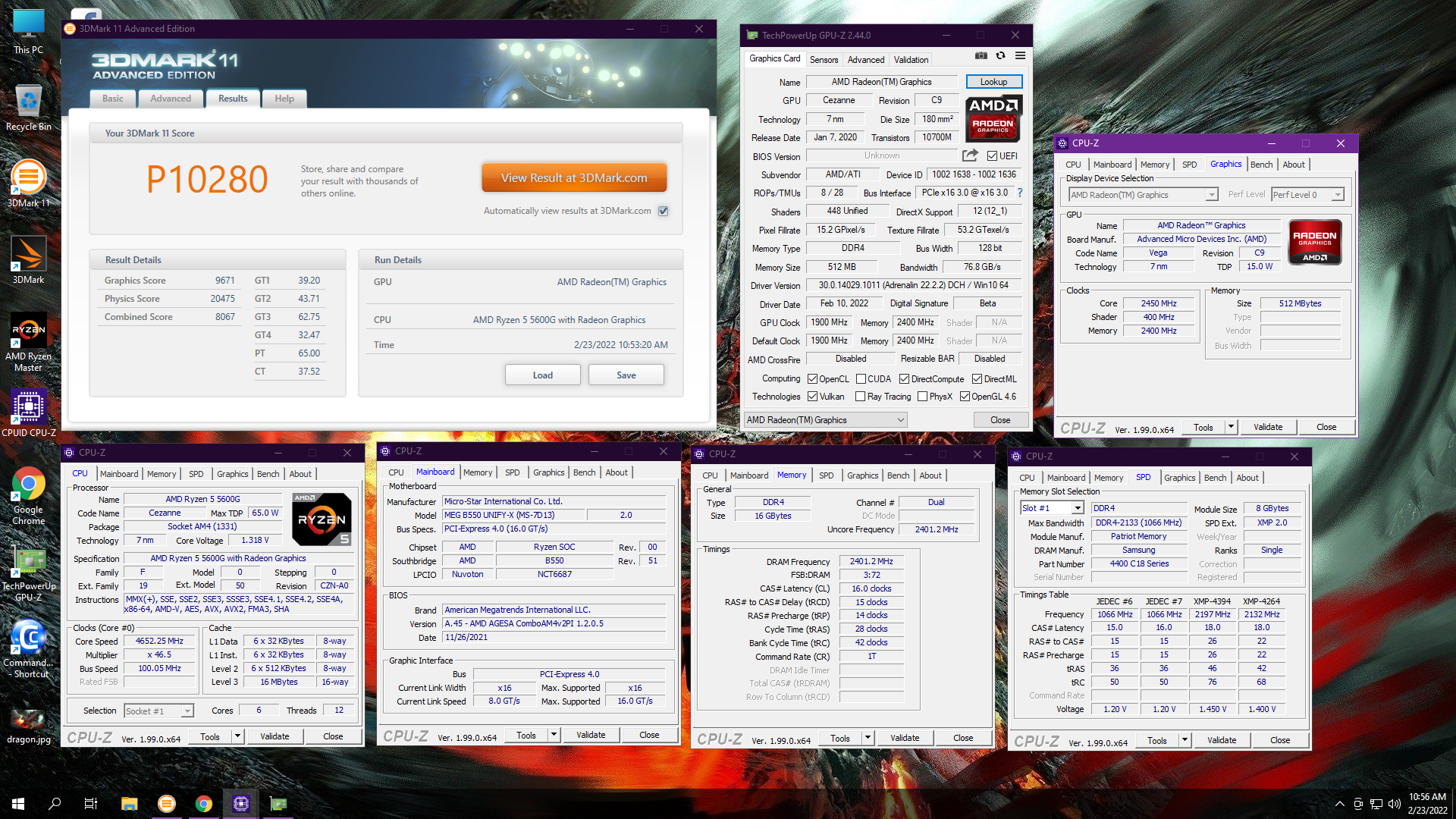Switch to the Sensors tab in GPU-Z
1456x819 pixels.
[824, 60]
